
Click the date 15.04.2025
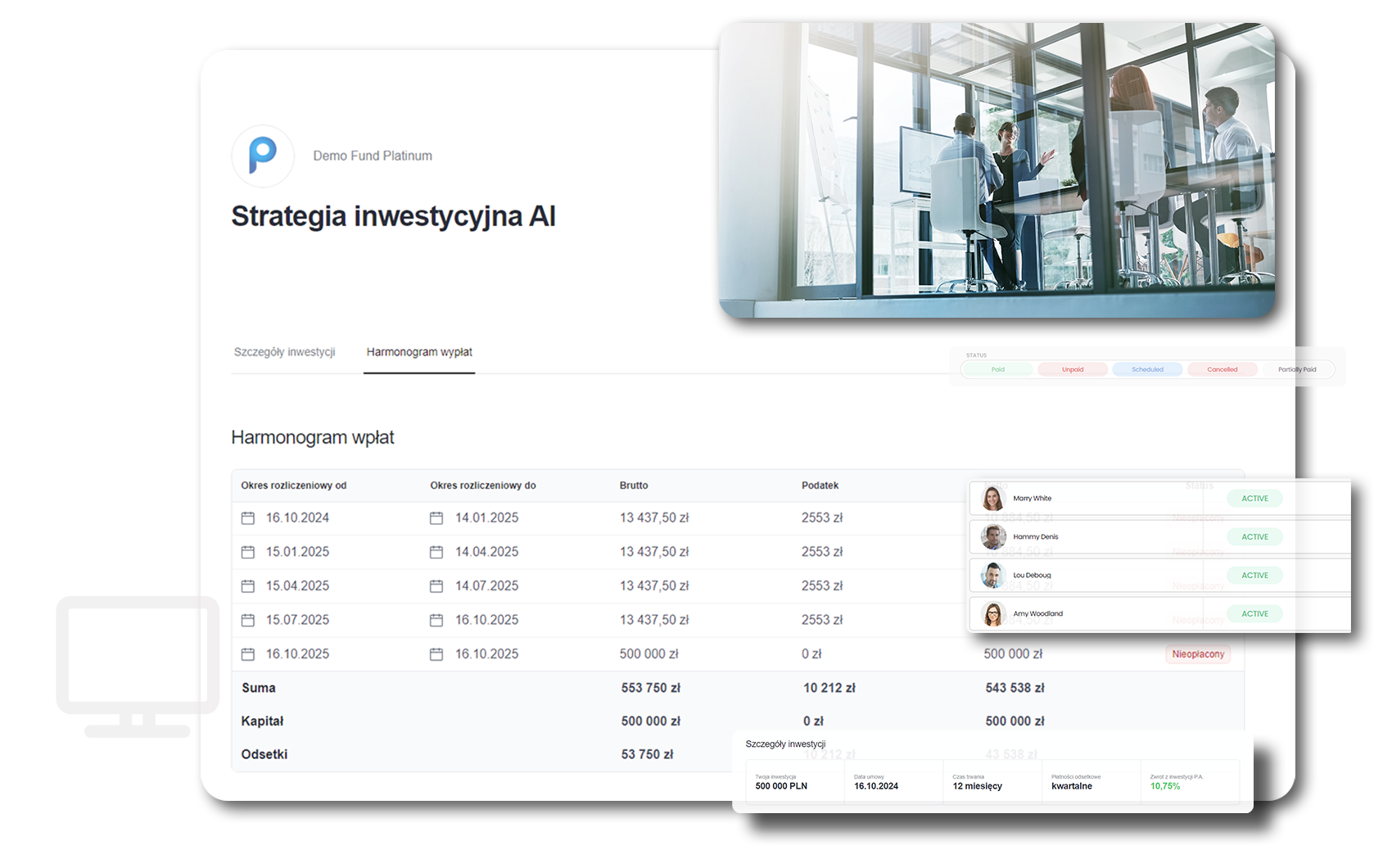(x=297, y=586)
